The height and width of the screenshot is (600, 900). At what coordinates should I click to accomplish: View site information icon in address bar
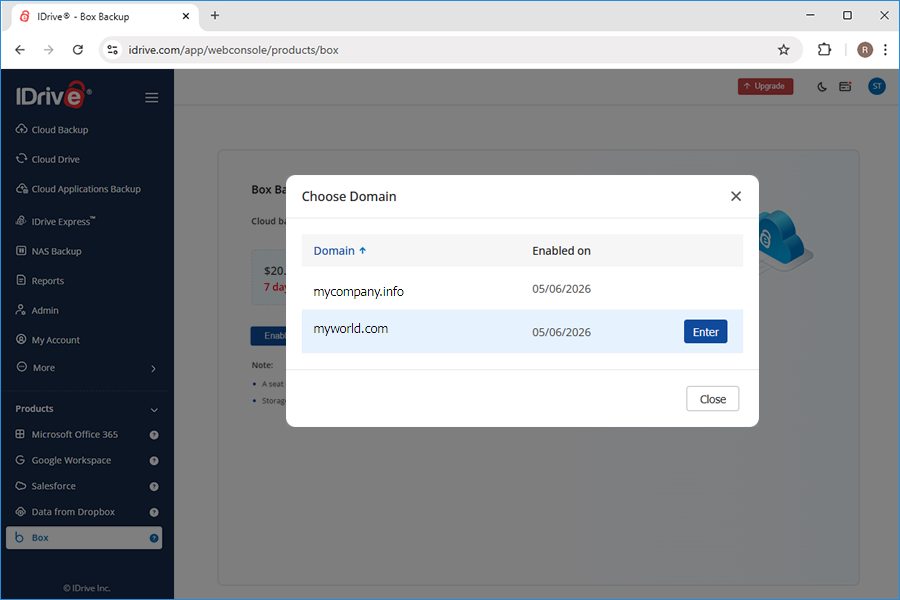click(x=113, y=50)
